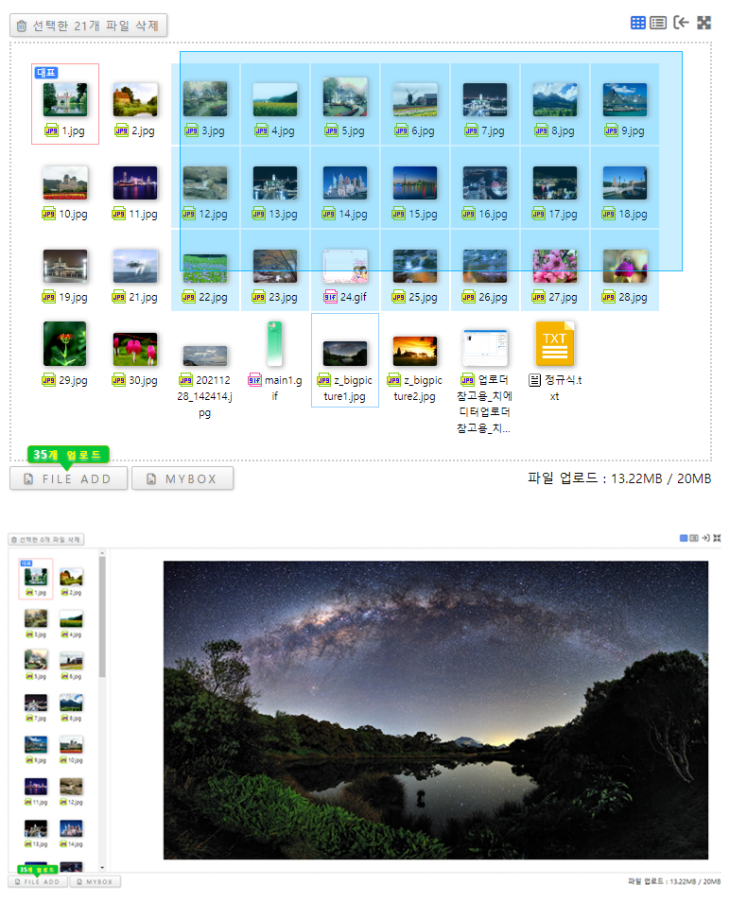This screenshot has width=730, height=903.
Task: Click the sidebar scrollbar in bottom viewer
Action: click(x=102, y=616)
